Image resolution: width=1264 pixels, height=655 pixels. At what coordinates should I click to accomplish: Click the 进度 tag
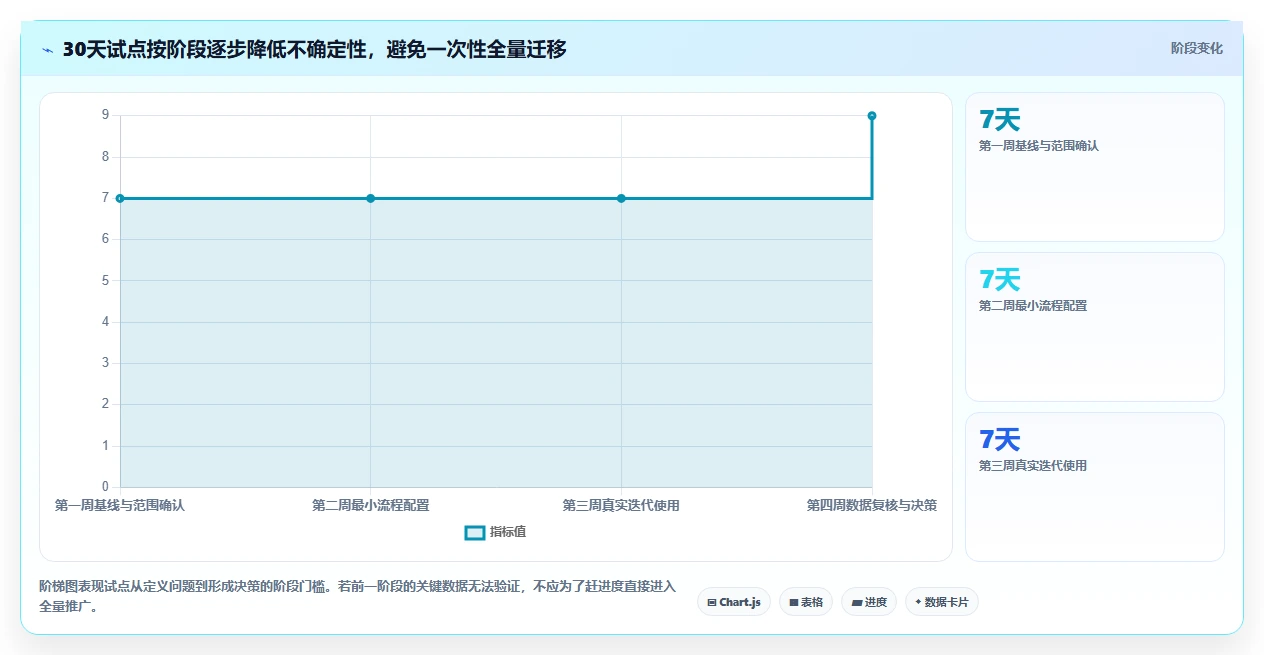point(869,602)
